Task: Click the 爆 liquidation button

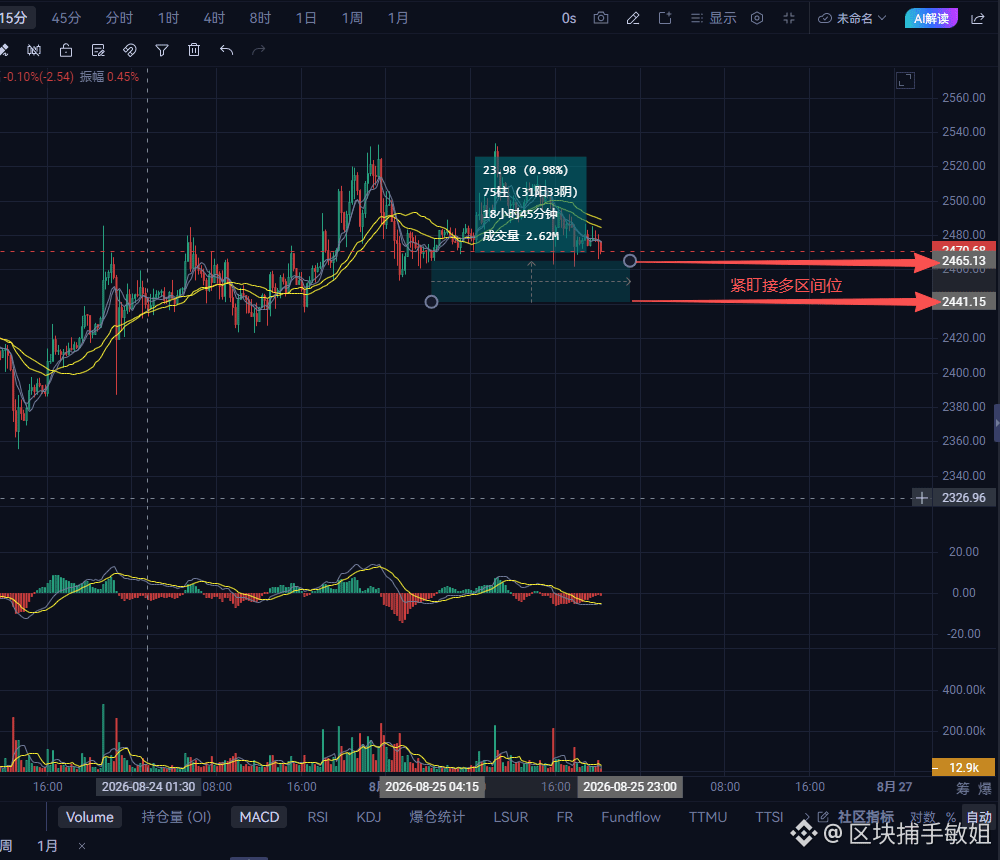Action: (985, 789)
